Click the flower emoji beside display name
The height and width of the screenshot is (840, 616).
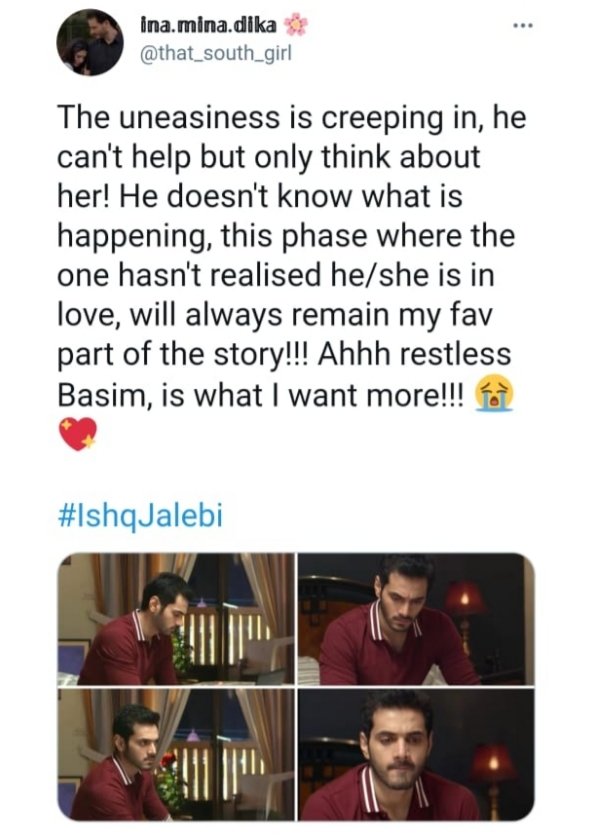pyautogui.click(x=295, y=25)
